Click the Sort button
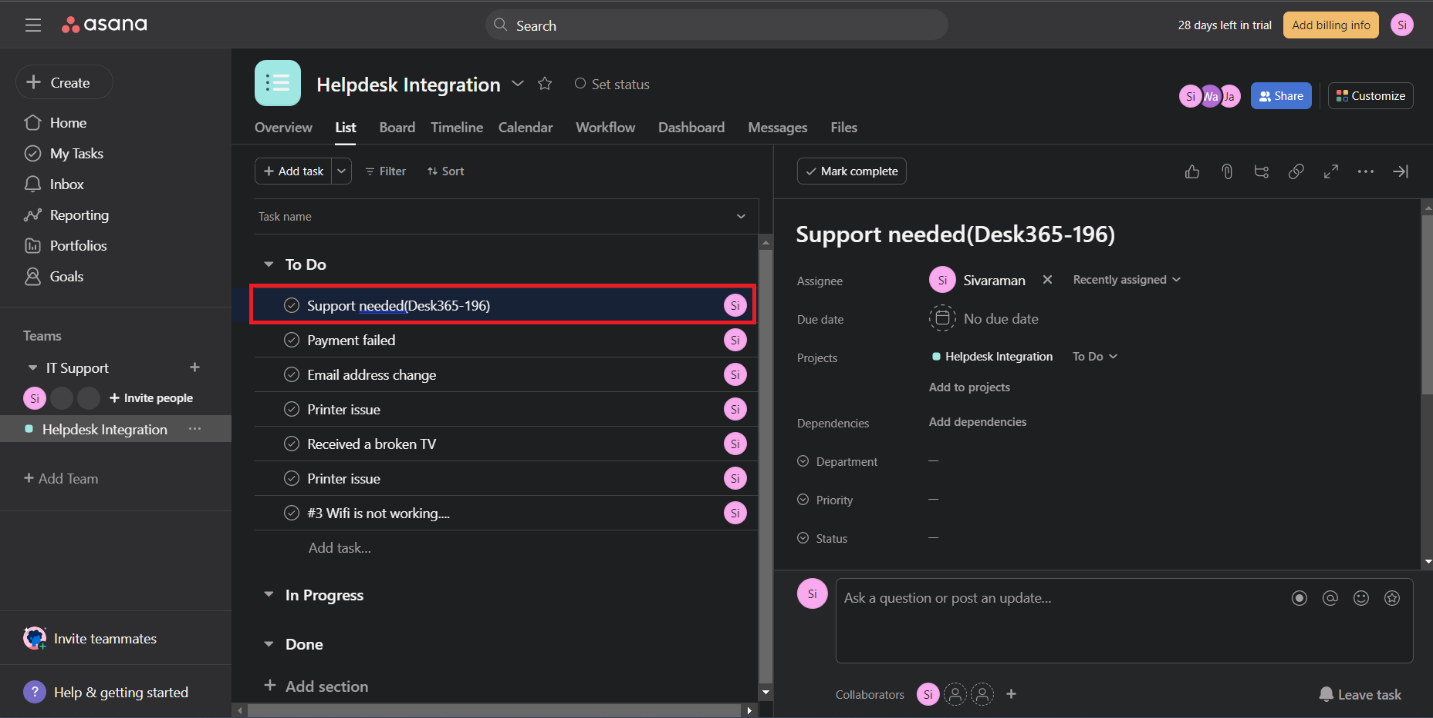 445,171
